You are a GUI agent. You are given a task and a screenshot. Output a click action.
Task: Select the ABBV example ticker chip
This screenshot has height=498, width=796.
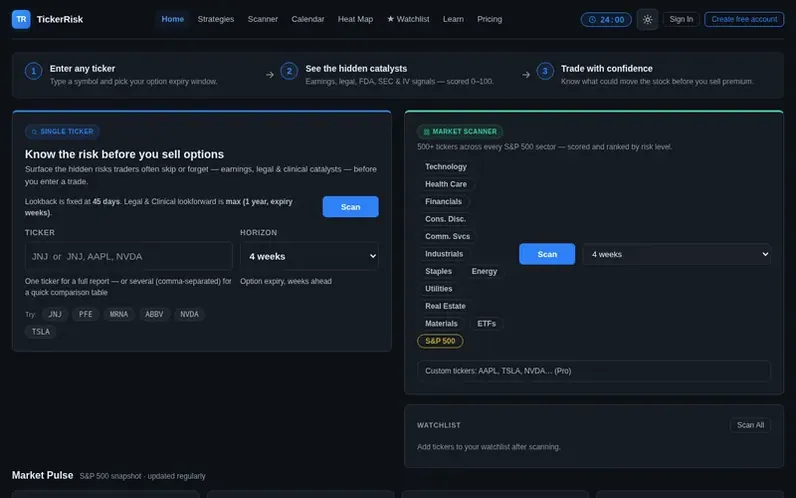(154, 314)
